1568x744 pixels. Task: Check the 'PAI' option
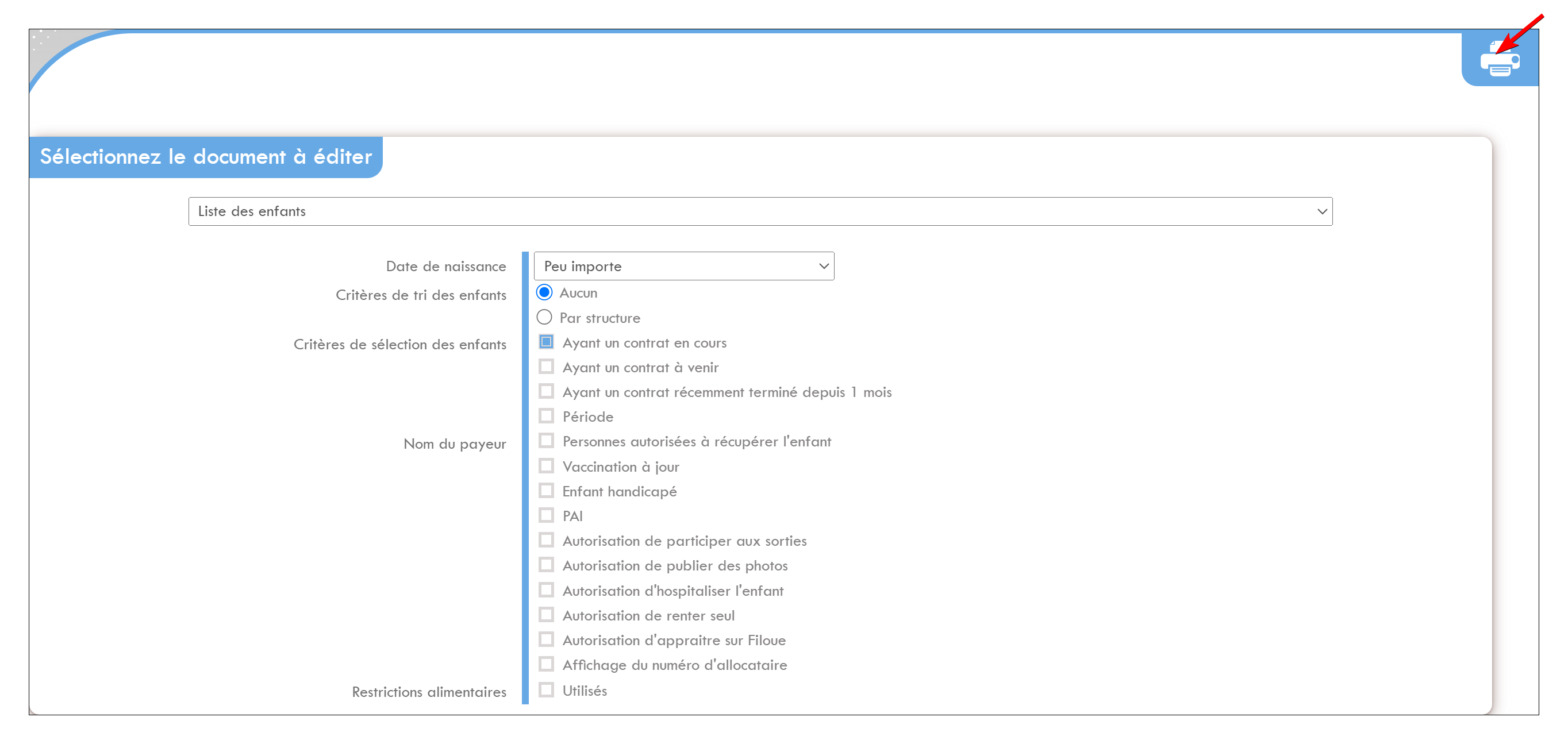click(546, 515)
